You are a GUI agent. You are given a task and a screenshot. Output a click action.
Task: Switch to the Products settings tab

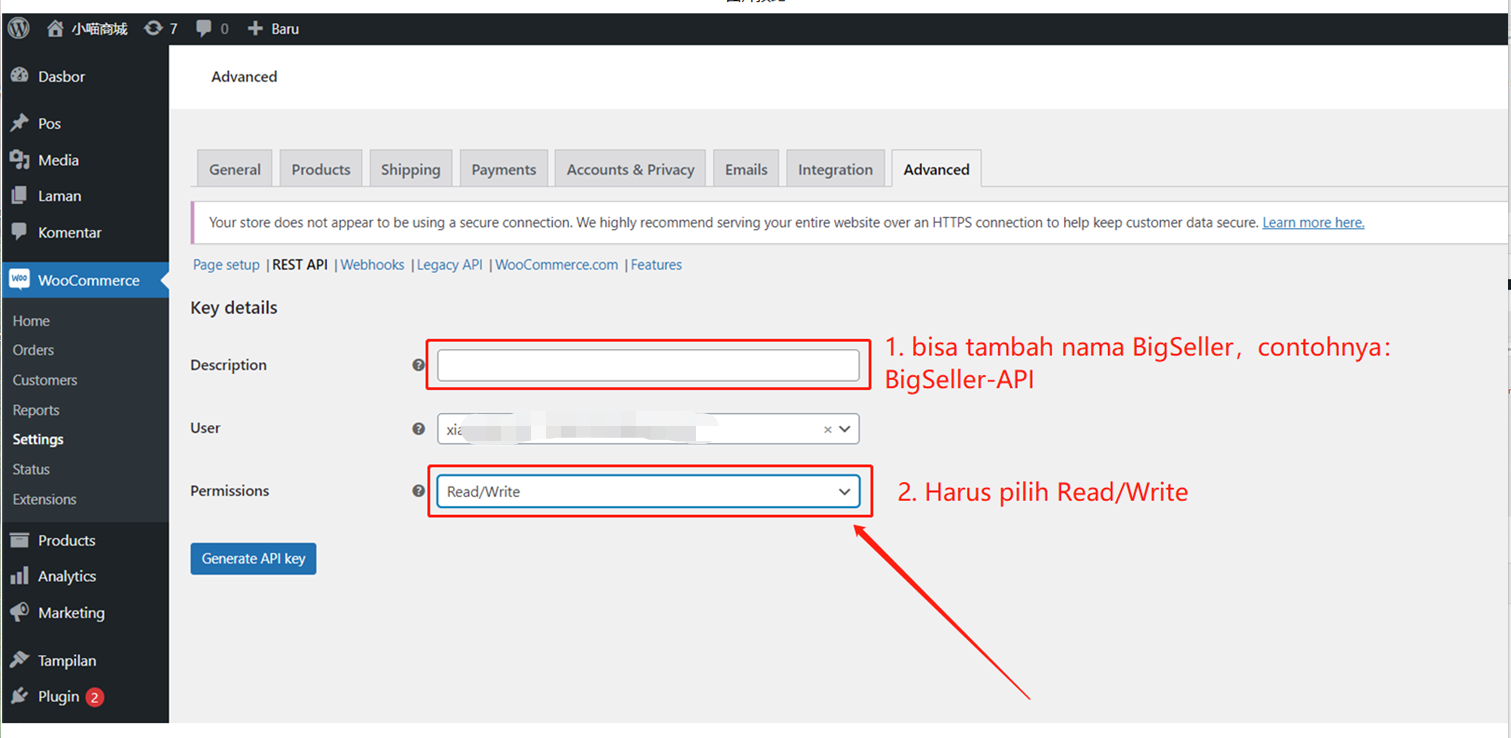pos(321,169)
